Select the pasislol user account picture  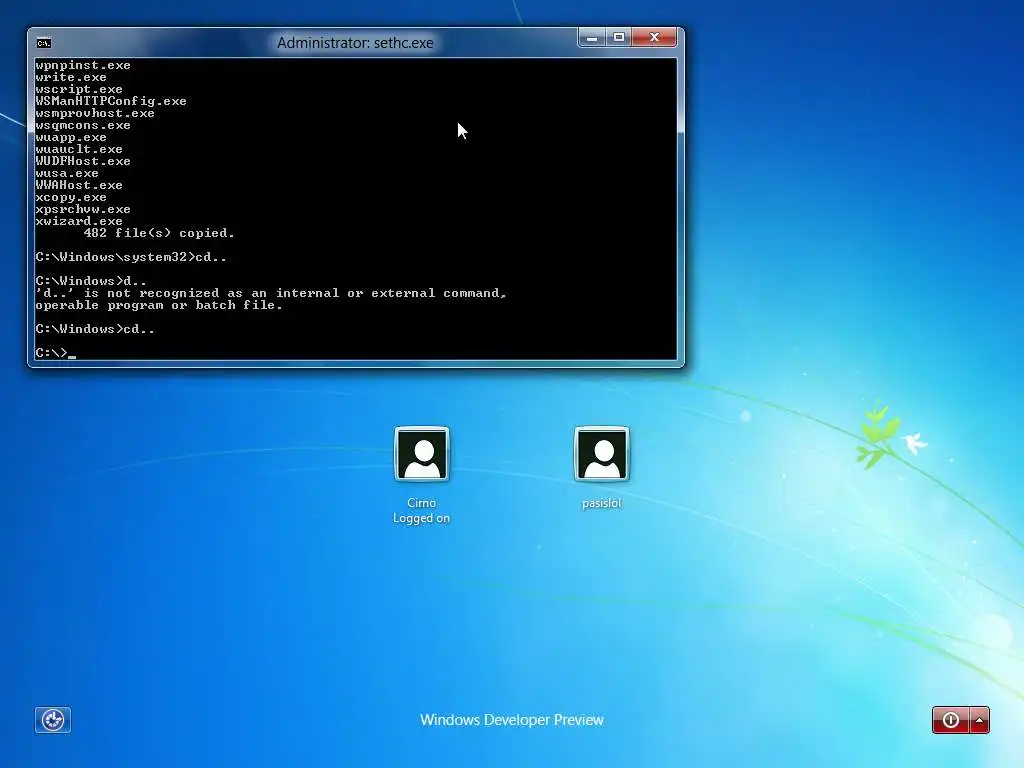coord(601,454)
